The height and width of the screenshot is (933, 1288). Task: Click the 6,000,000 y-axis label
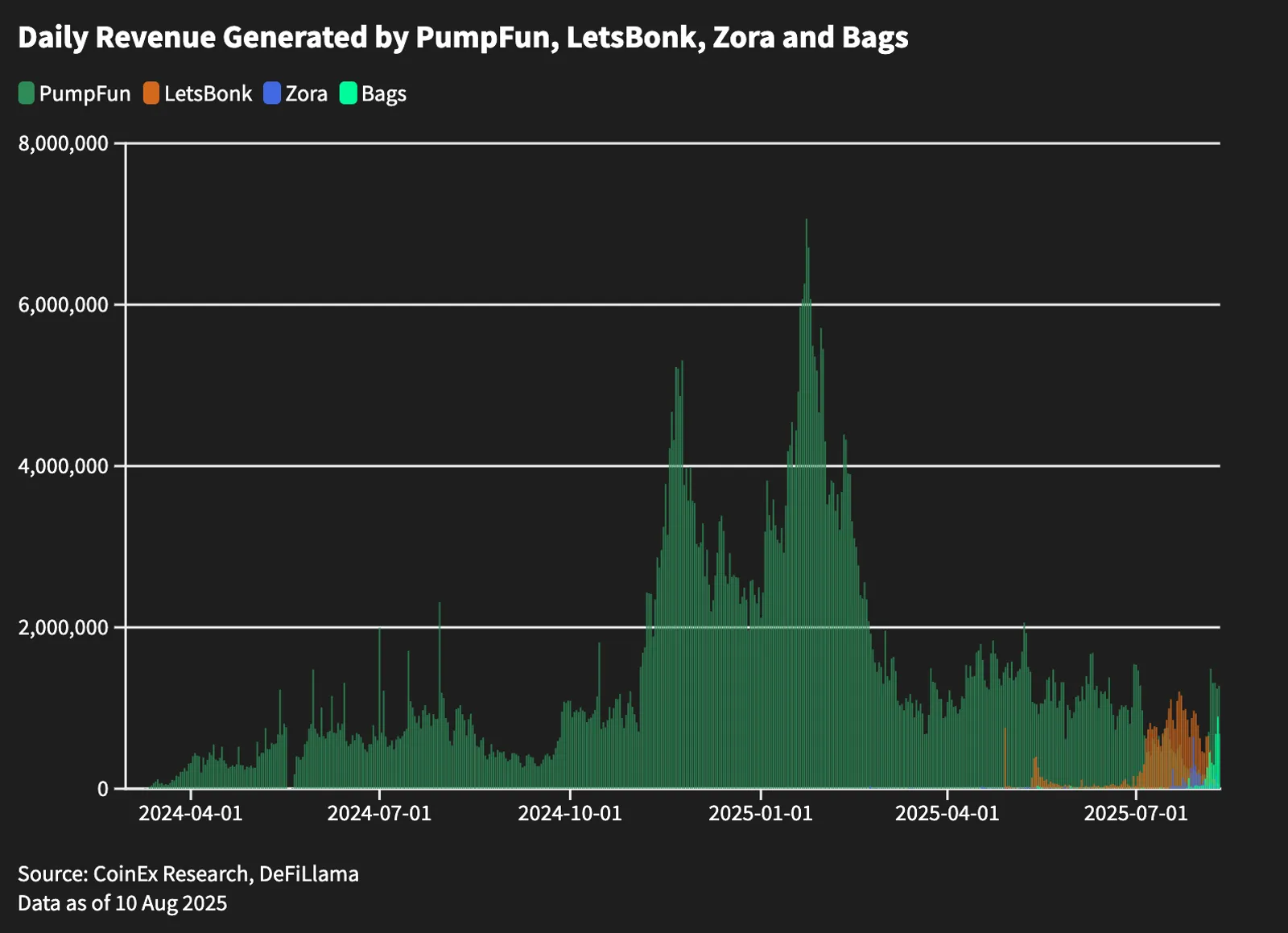pos(63,305)
